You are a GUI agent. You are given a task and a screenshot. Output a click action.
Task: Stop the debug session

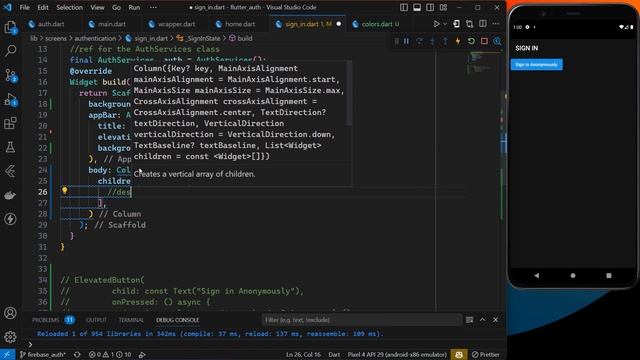tap(484, 41)
